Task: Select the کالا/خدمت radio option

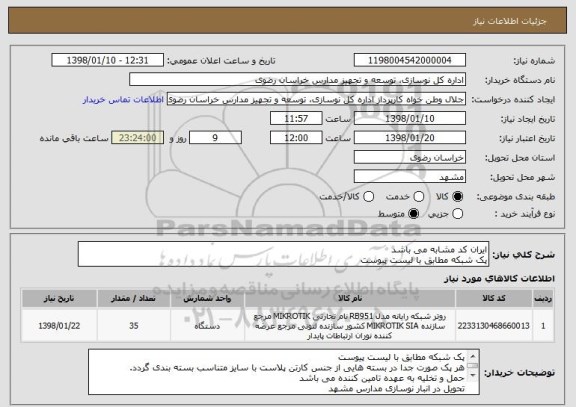Action: click(x=368, y=197)
